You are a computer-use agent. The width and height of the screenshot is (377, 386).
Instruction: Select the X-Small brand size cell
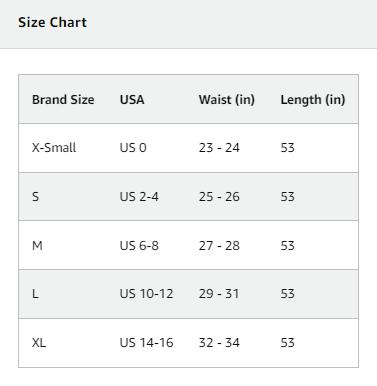[54, 148]
